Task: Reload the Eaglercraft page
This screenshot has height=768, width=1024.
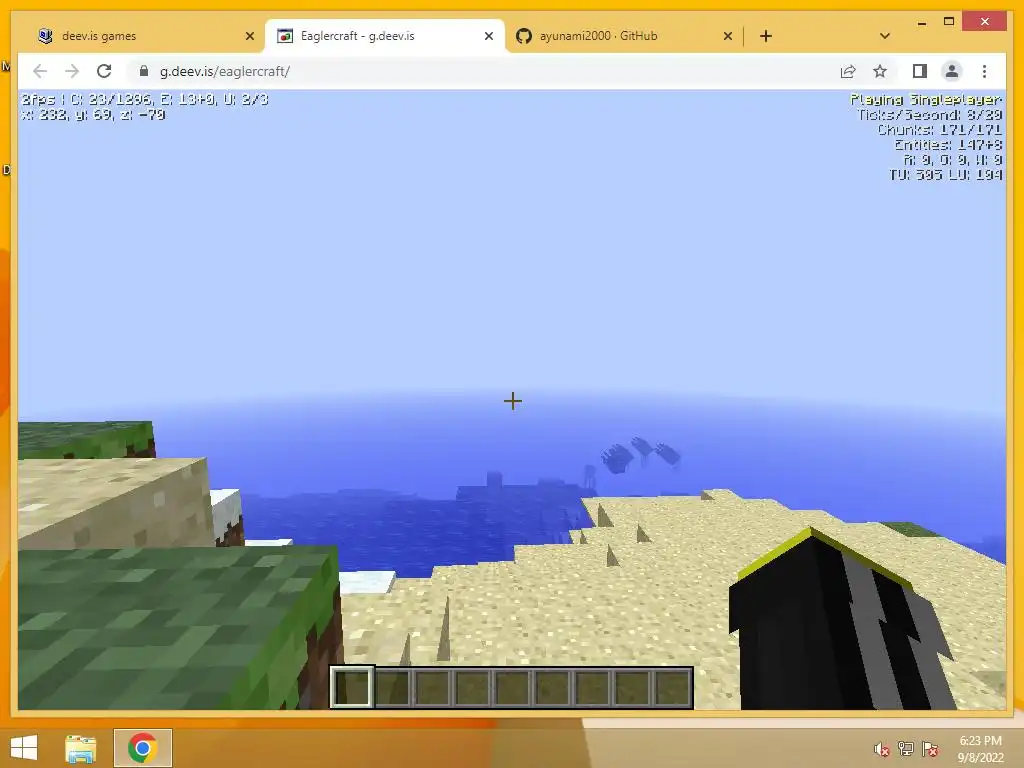Action: (x=104, y=71)
